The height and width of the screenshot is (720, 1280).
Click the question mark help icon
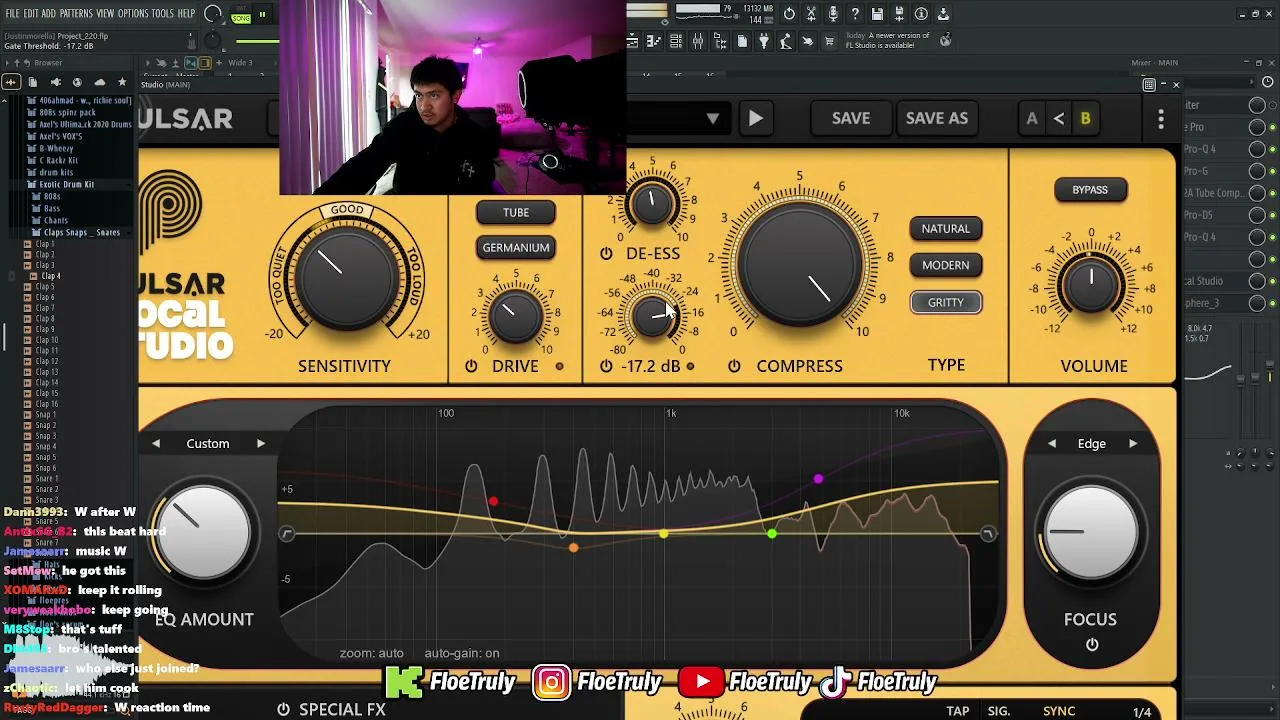click(x=855, y=14)
